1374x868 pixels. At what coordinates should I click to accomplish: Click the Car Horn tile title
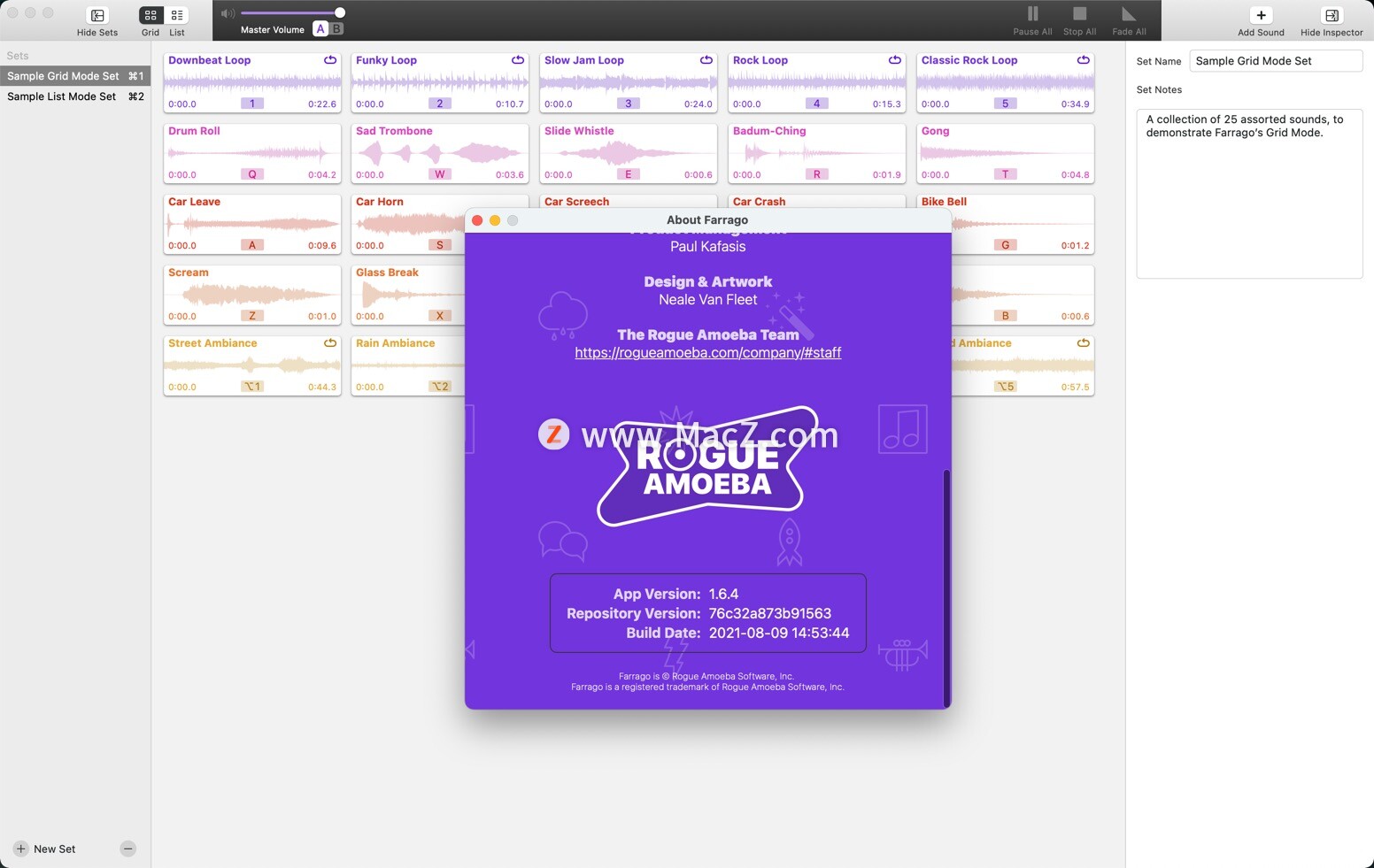380,202
